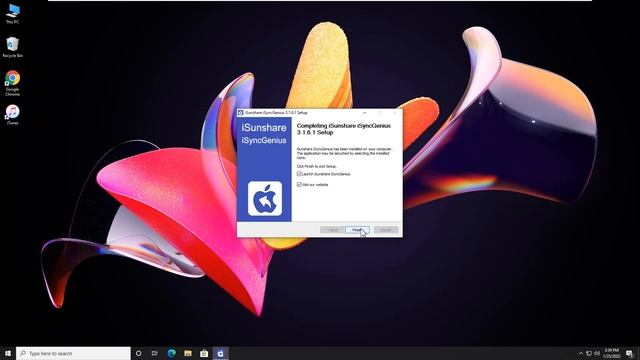Click the taskbar search box
640x360 pixels.
click(x=73, y=353)
